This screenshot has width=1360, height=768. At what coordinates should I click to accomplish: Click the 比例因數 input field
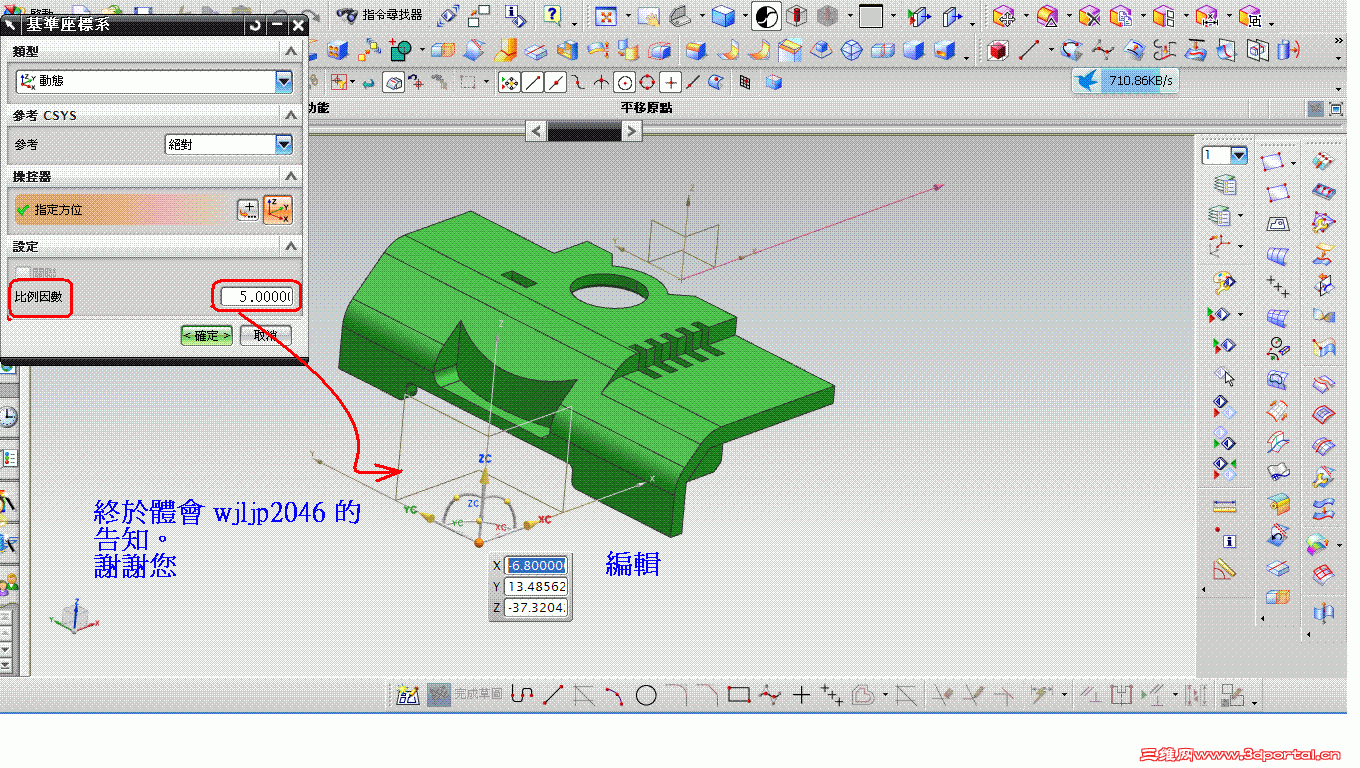257,297
